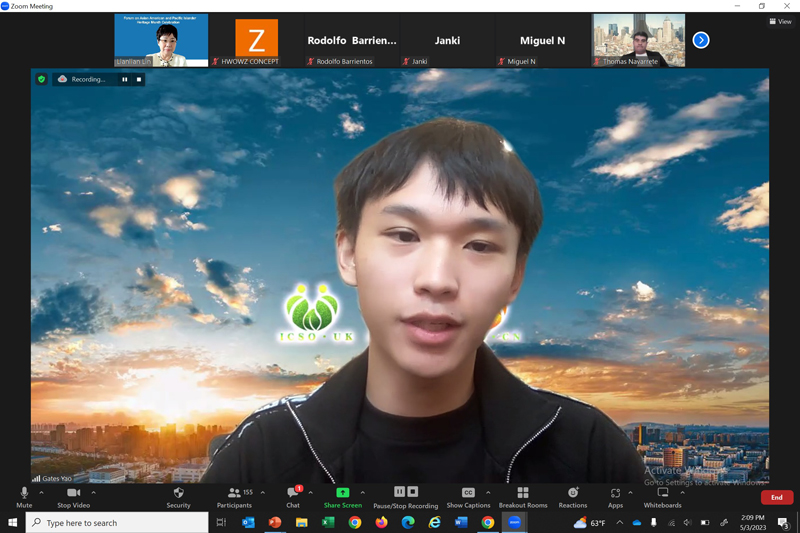The image size is (800, 533).
Task: Open the Reactions menu
Action: (573, 497)
